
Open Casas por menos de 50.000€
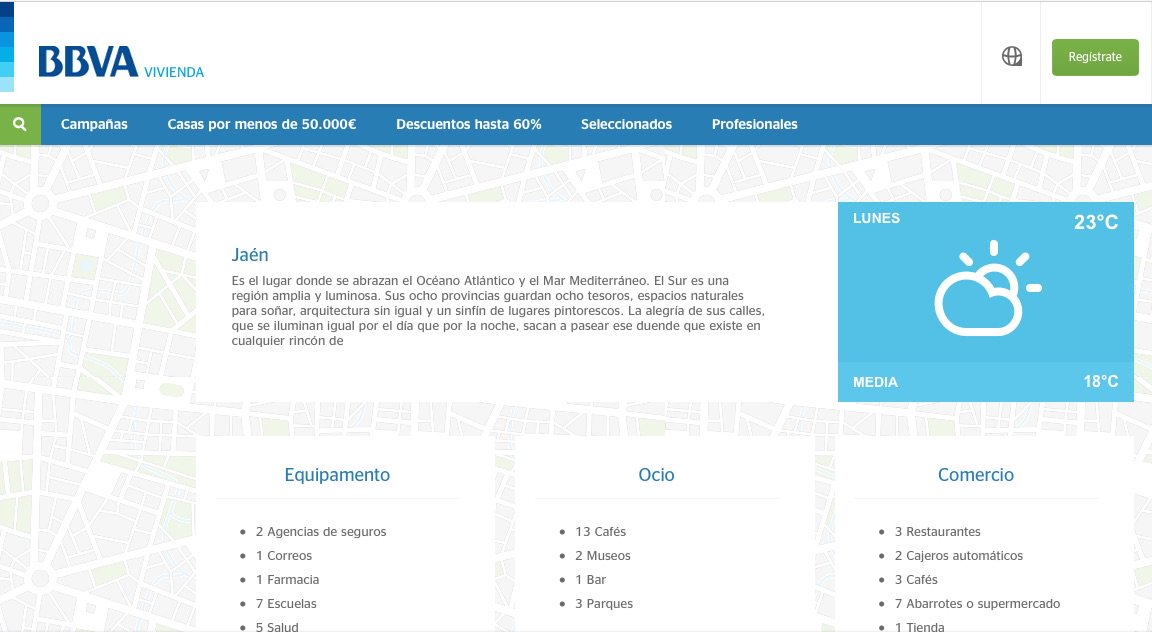pos(262,124)
